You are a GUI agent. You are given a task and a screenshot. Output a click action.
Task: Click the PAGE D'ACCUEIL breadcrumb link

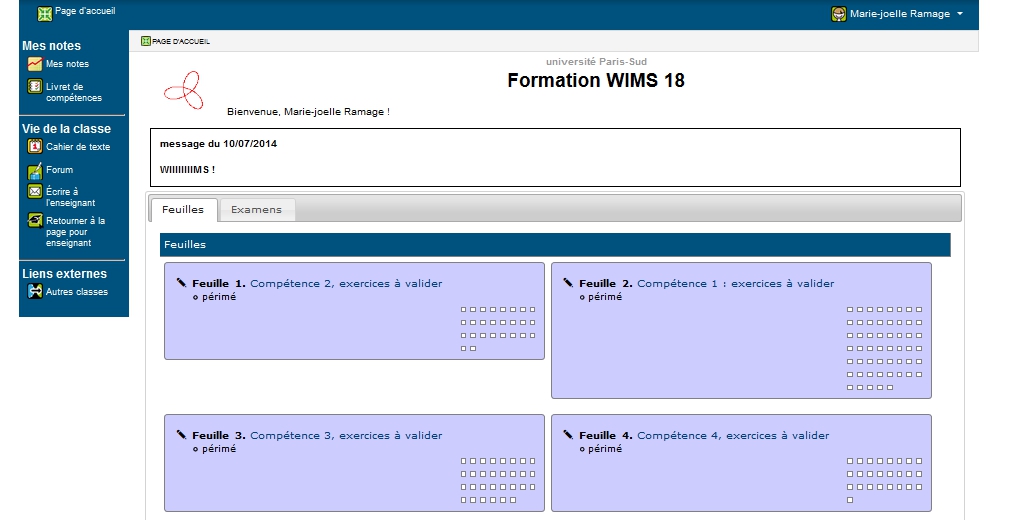181,41
